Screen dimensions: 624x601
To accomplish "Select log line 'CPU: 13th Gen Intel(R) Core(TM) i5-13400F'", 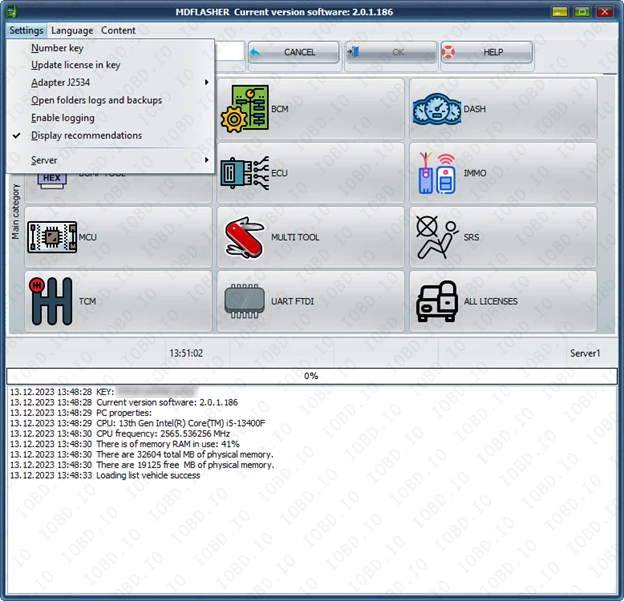I will click(x=137, y=423).
